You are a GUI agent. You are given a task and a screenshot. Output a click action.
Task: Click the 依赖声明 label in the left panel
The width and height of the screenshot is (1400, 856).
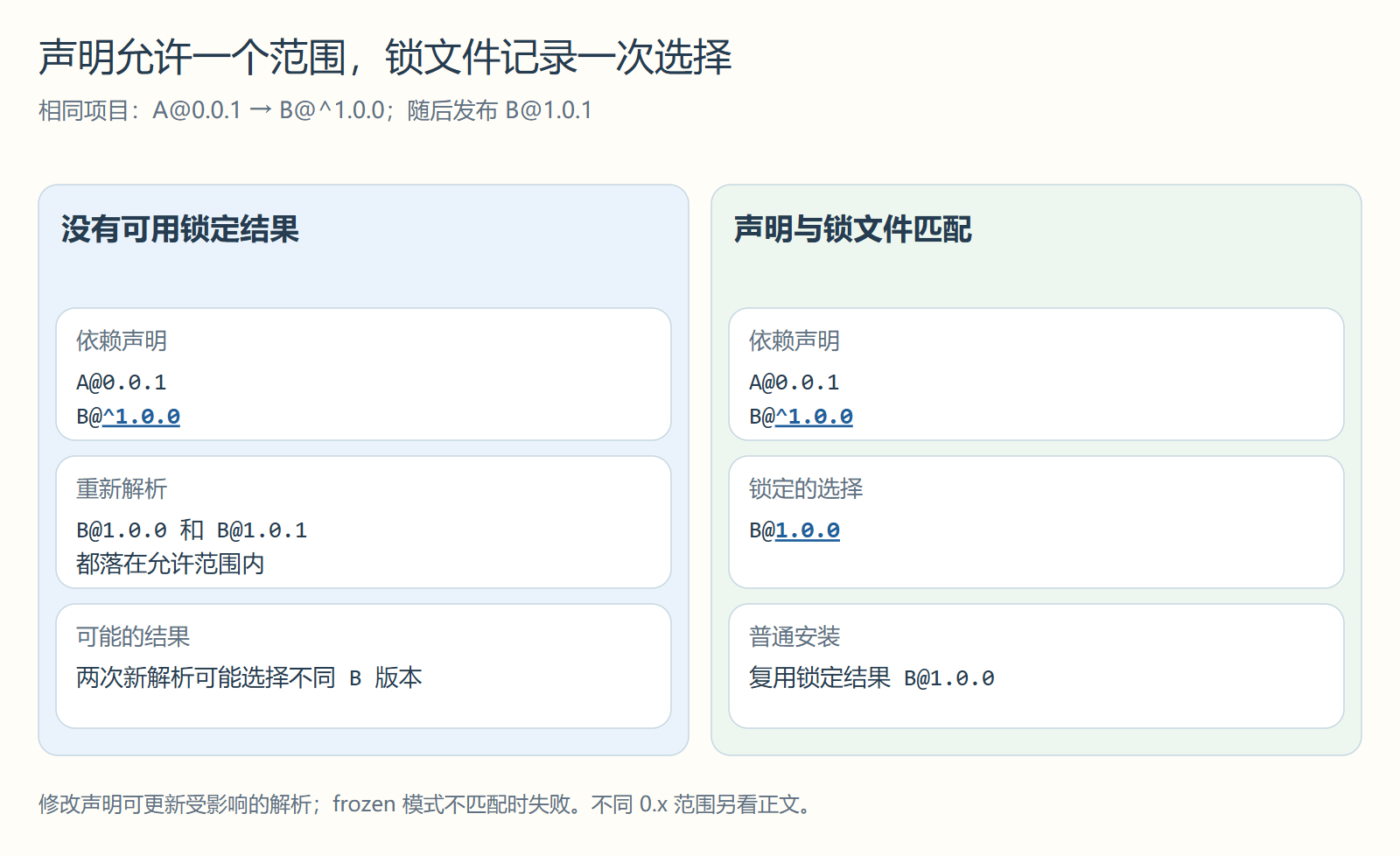pos(122,340)
